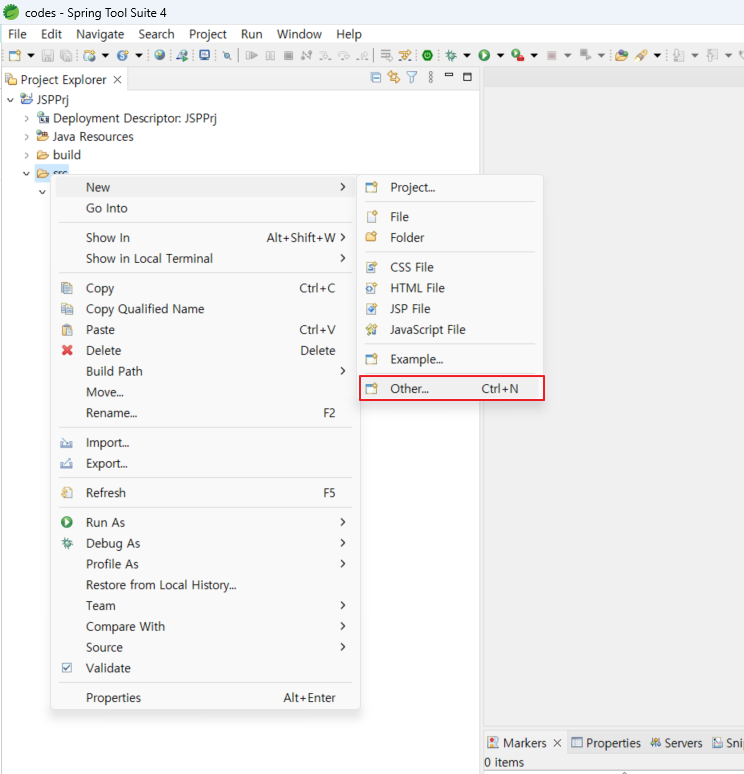
Task: Open the Search flashlight dropdown arrow
Action: tap(657, 55)
